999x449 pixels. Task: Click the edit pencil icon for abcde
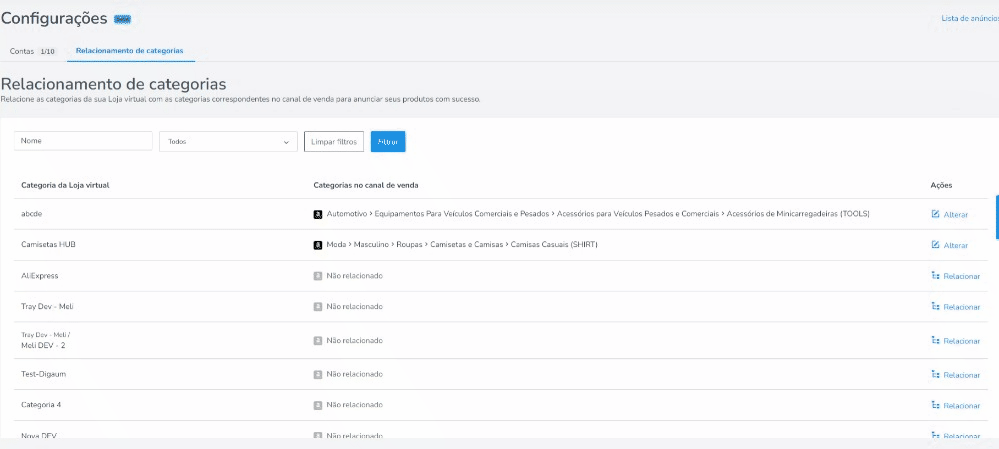pyautogui.click(x=935, y=214)
